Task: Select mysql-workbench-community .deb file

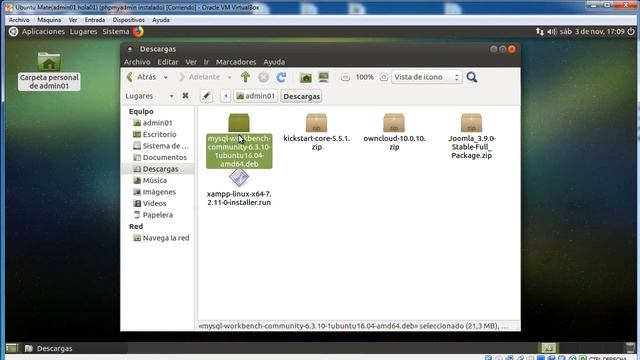Action: 239,141
